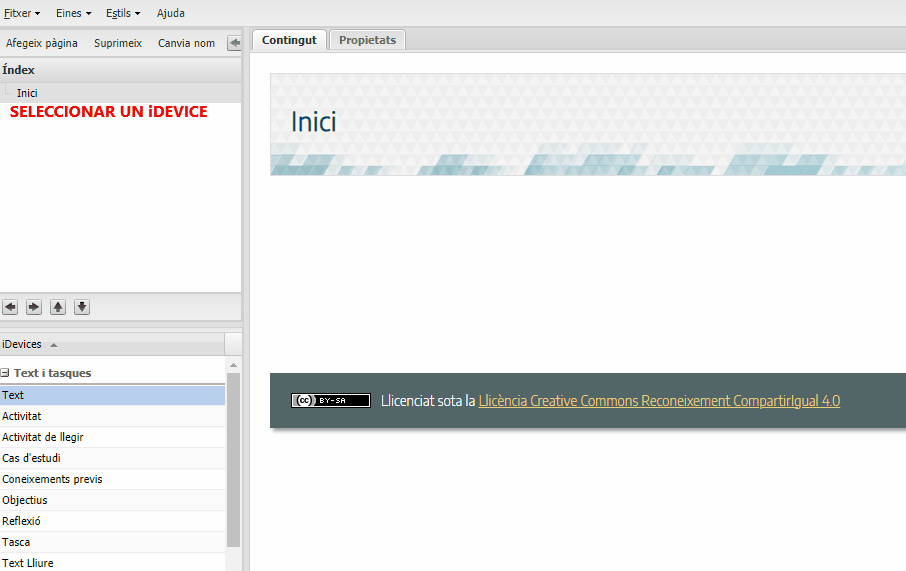Viewport: 906px width, 571px height.
Task: Select the Reflexió iDevice
Action: tap(112, 521)
